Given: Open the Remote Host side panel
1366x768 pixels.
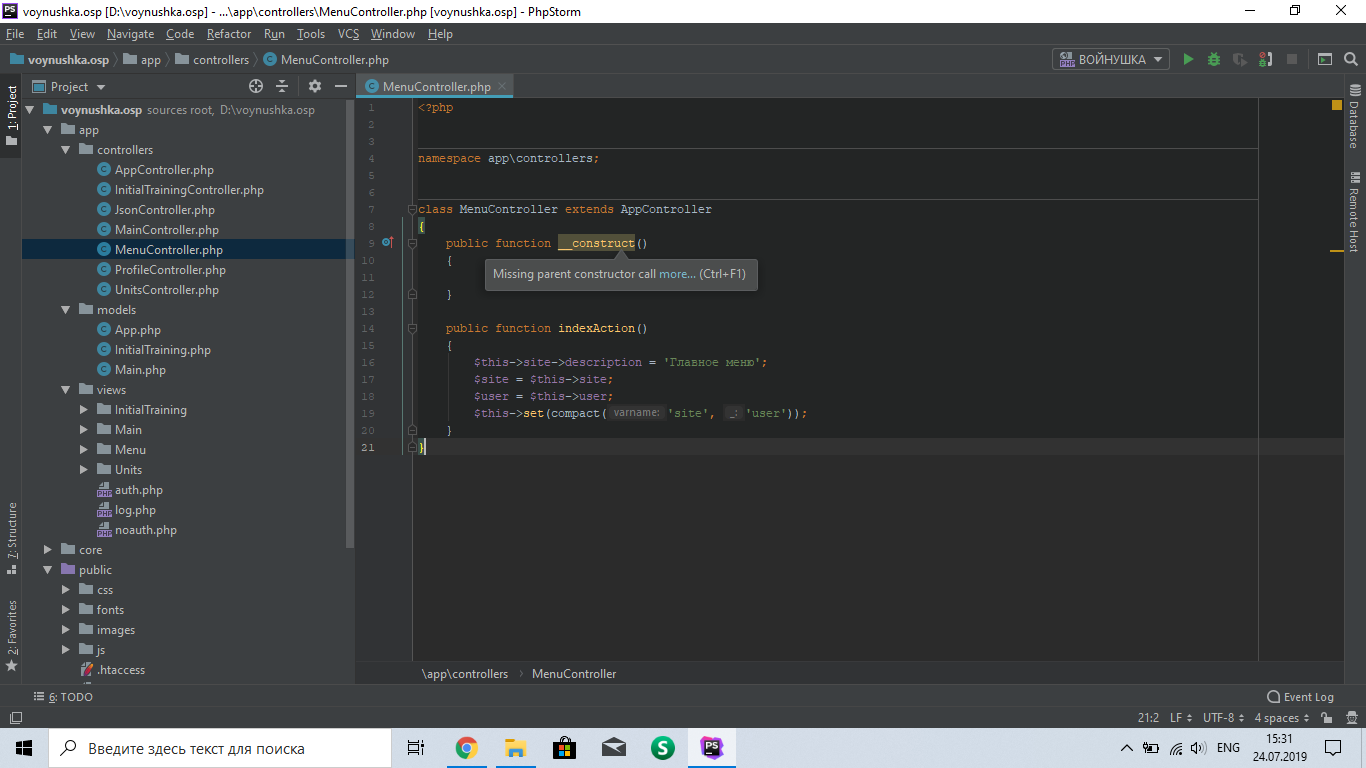Looking at the screenshot, I should click(x=1354, y=213).
